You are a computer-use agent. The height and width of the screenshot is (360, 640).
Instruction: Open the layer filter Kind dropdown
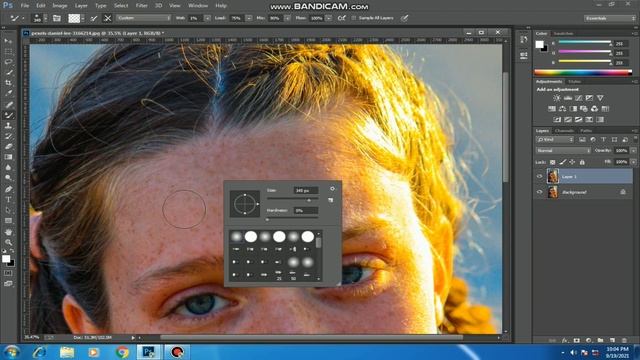coord(555,140)
